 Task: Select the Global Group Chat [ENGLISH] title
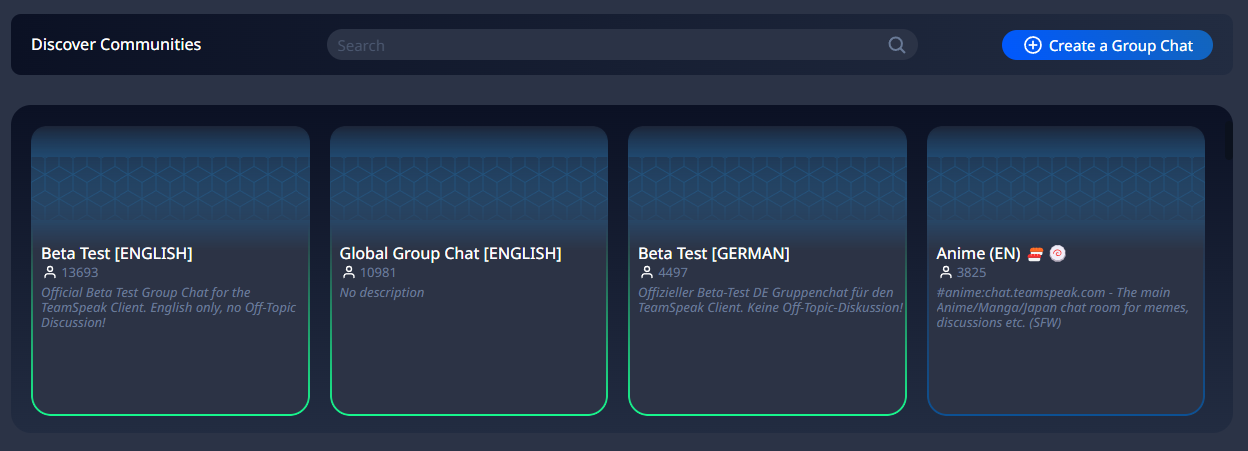coord(451,254)
